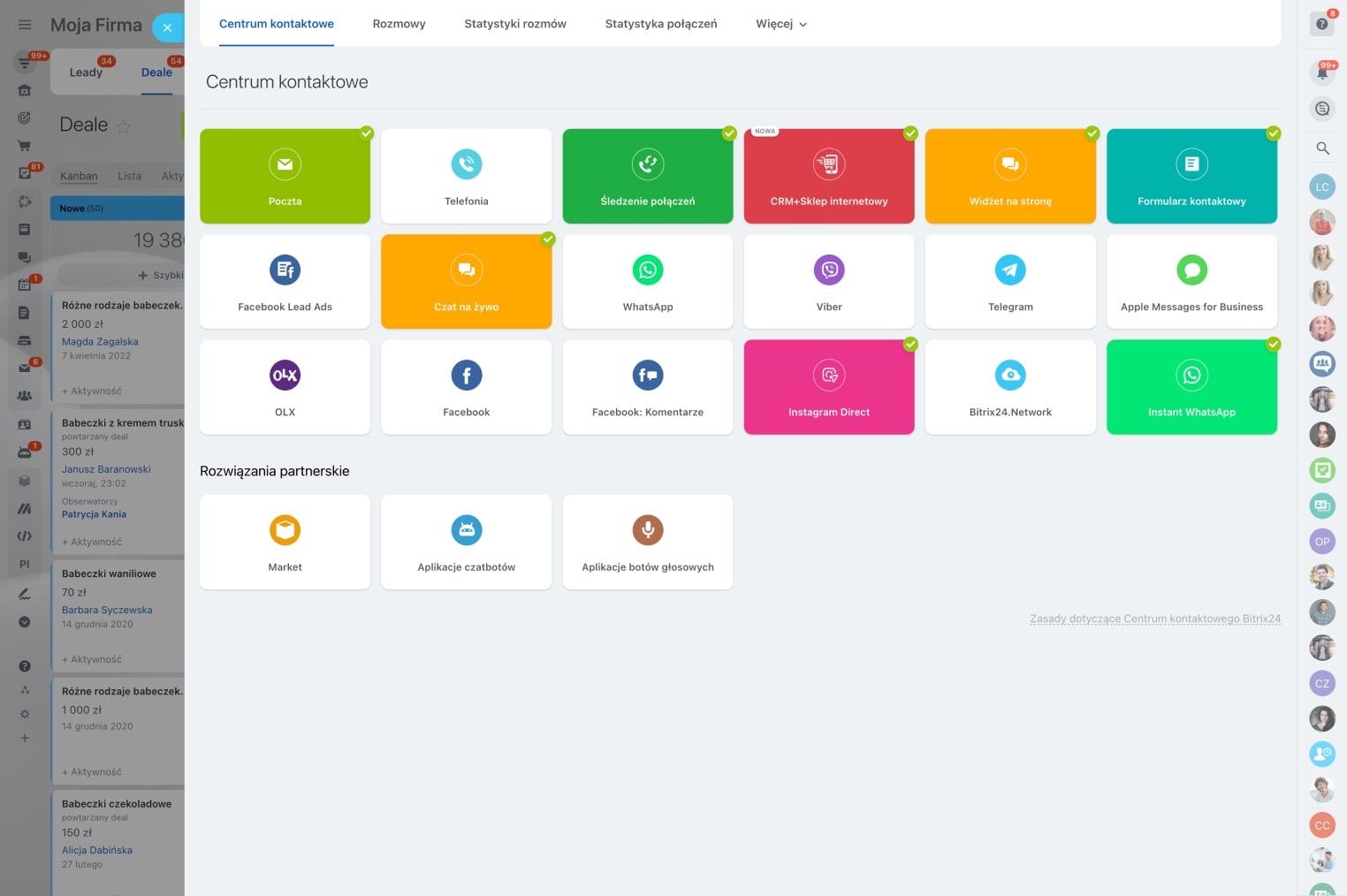Open the Market partner solution
This screenshot has width=1347, height=896.
click(x=285, y=542)
